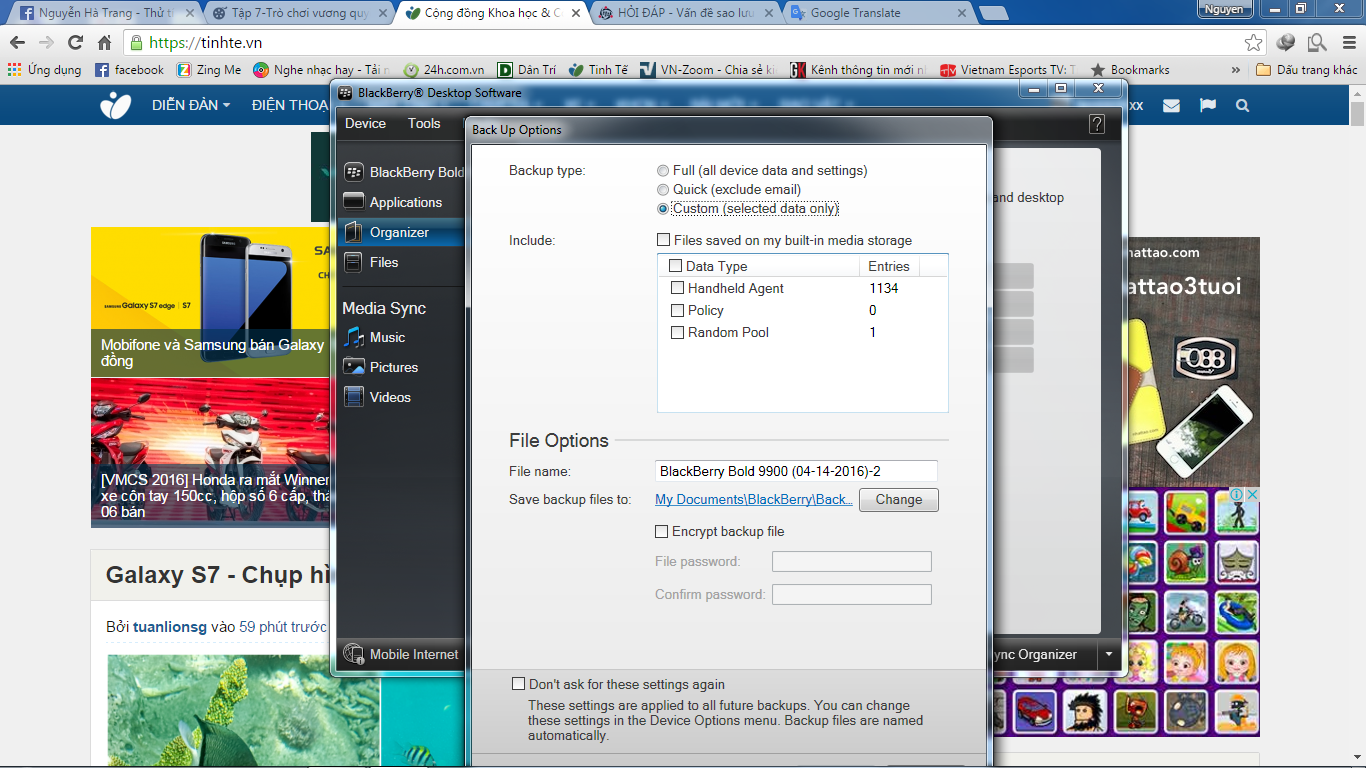Open Tinhte messages envelope icon

click(1171, 105)
